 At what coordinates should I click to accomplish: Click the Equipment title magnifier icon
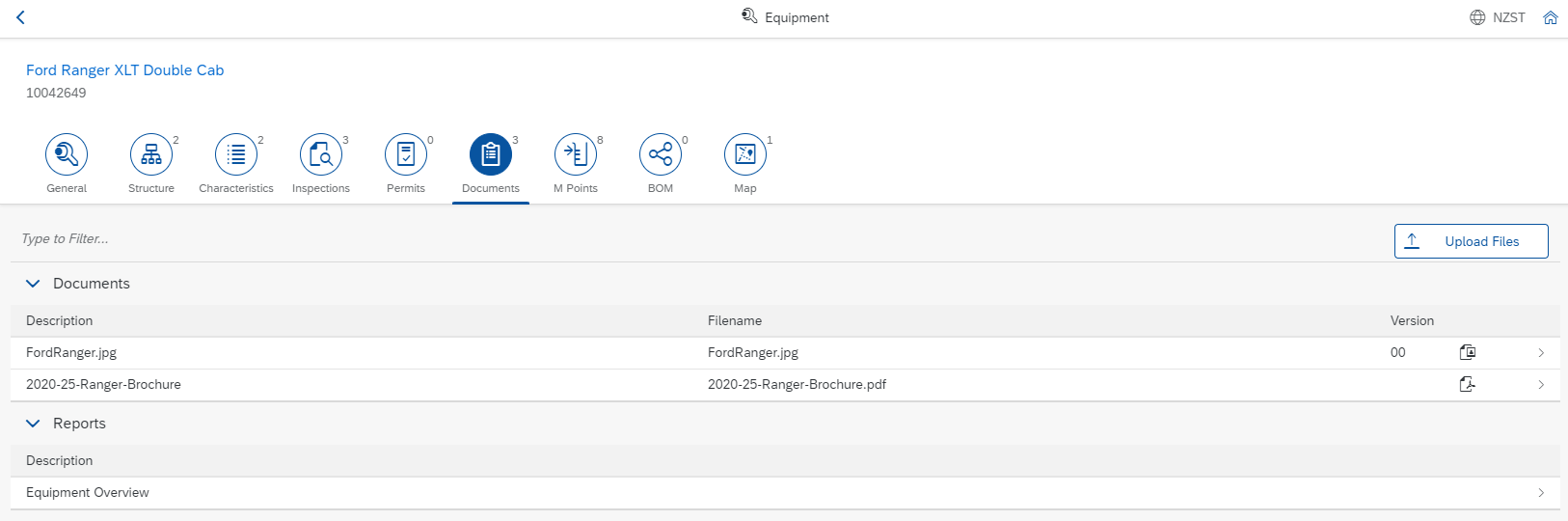(x=749, y=16)
